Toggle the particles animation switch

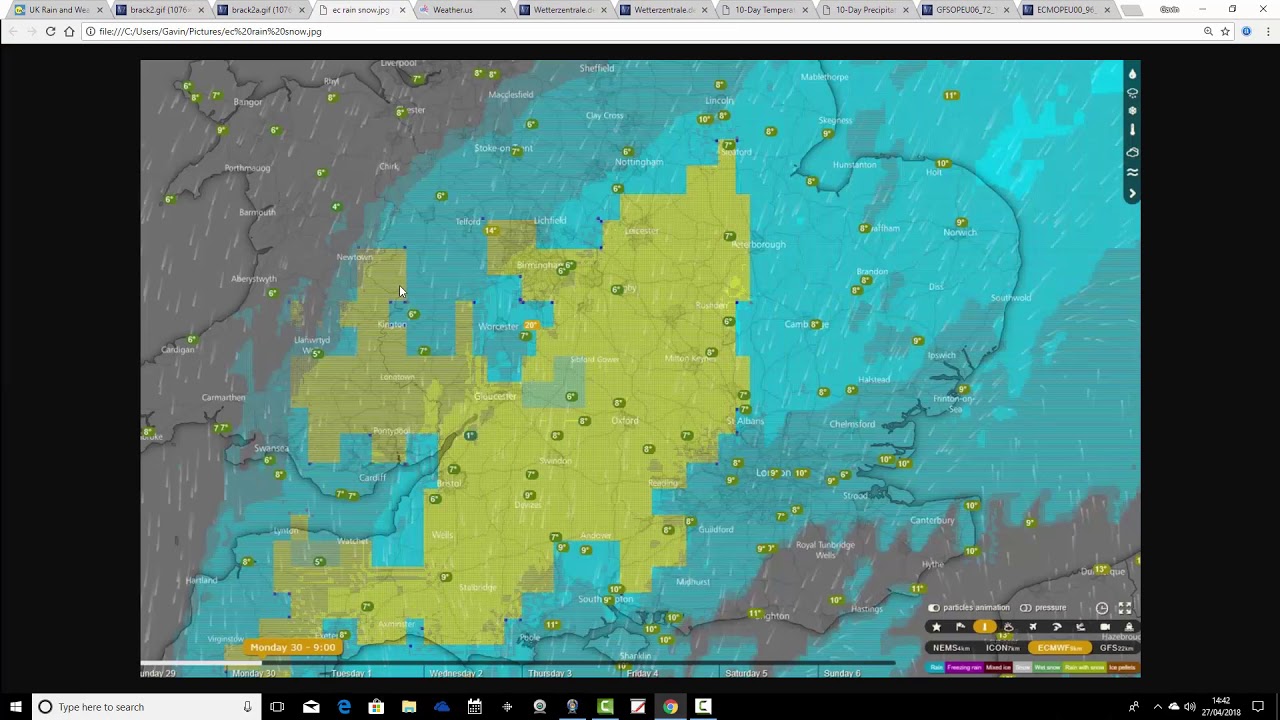pyautogui.click(x=934, y=608)
